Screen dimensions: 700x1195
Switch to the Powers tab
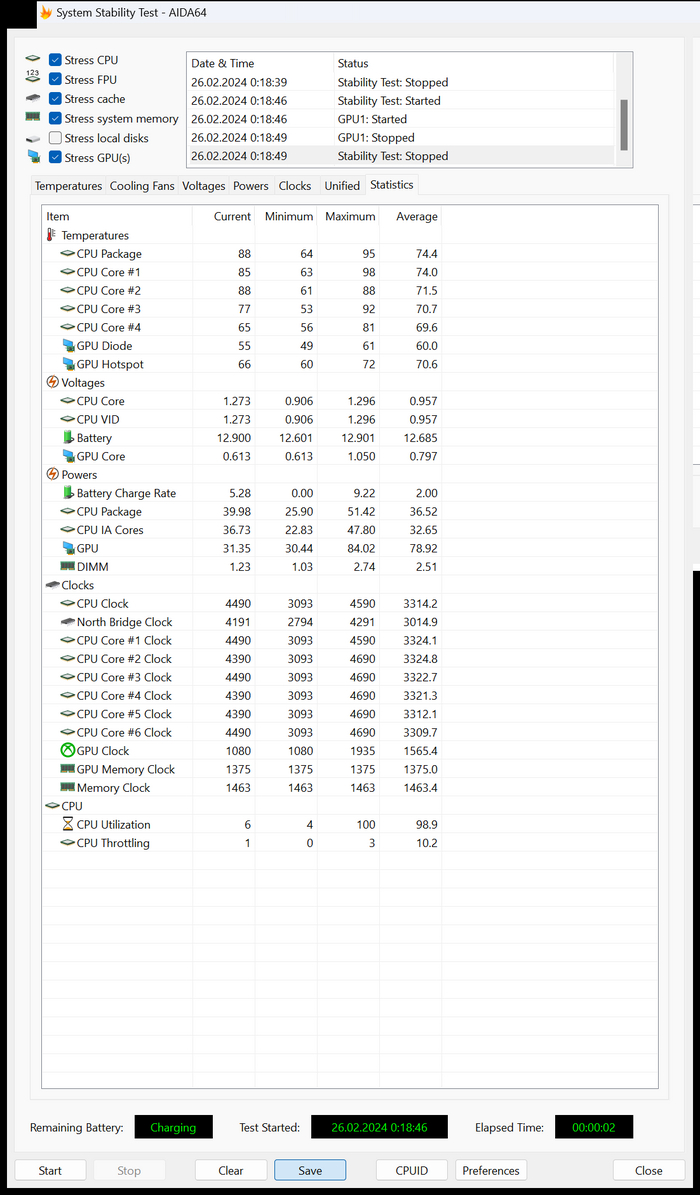(251, 186)
